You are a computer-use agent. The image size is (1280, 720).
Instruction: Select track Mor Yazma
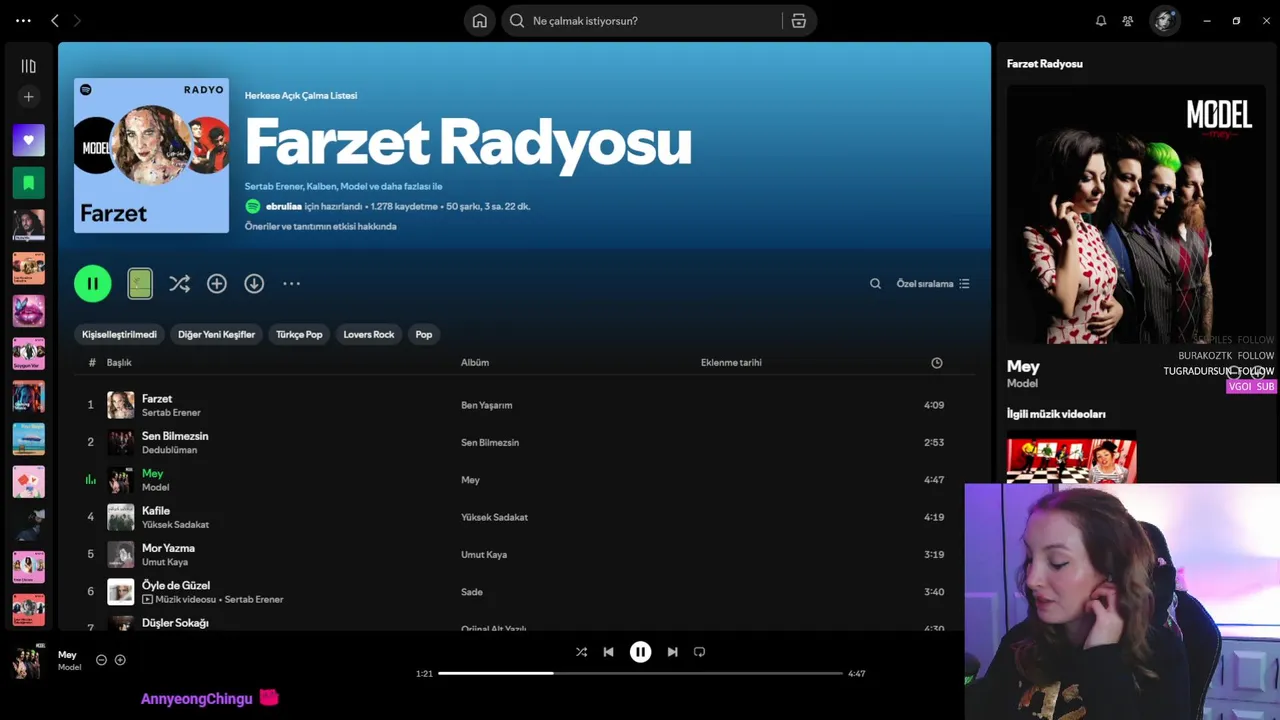coord(168,548)
